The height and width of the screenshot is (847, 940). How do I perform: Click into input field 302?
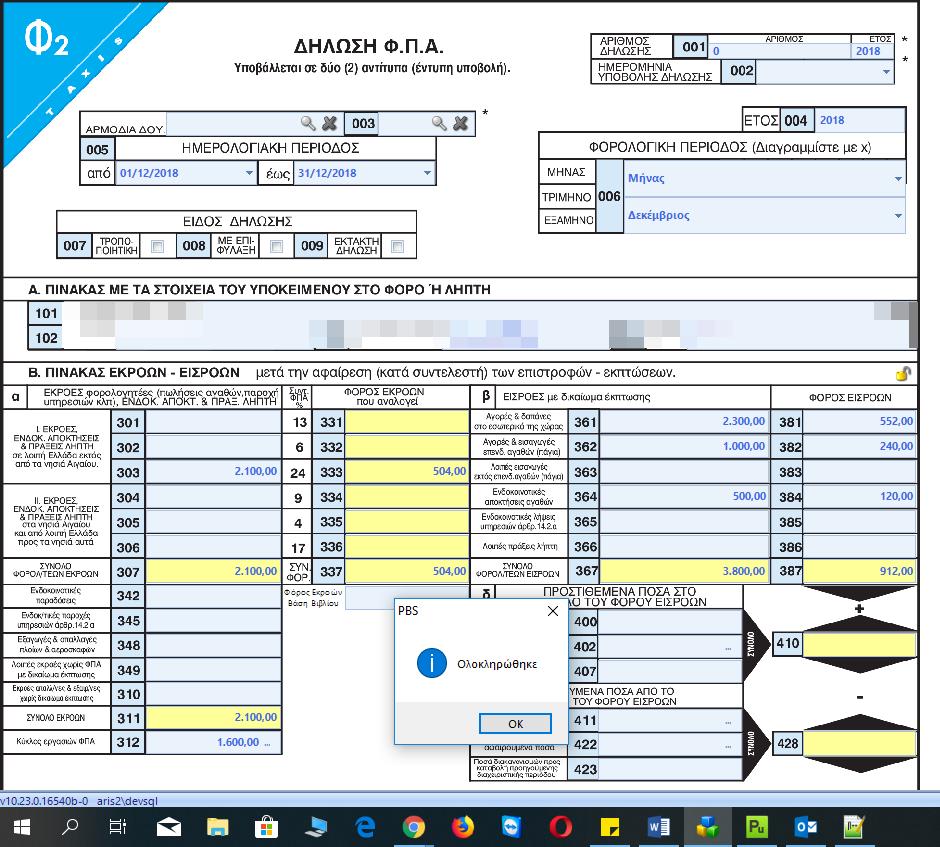click(x=213, y=447)
